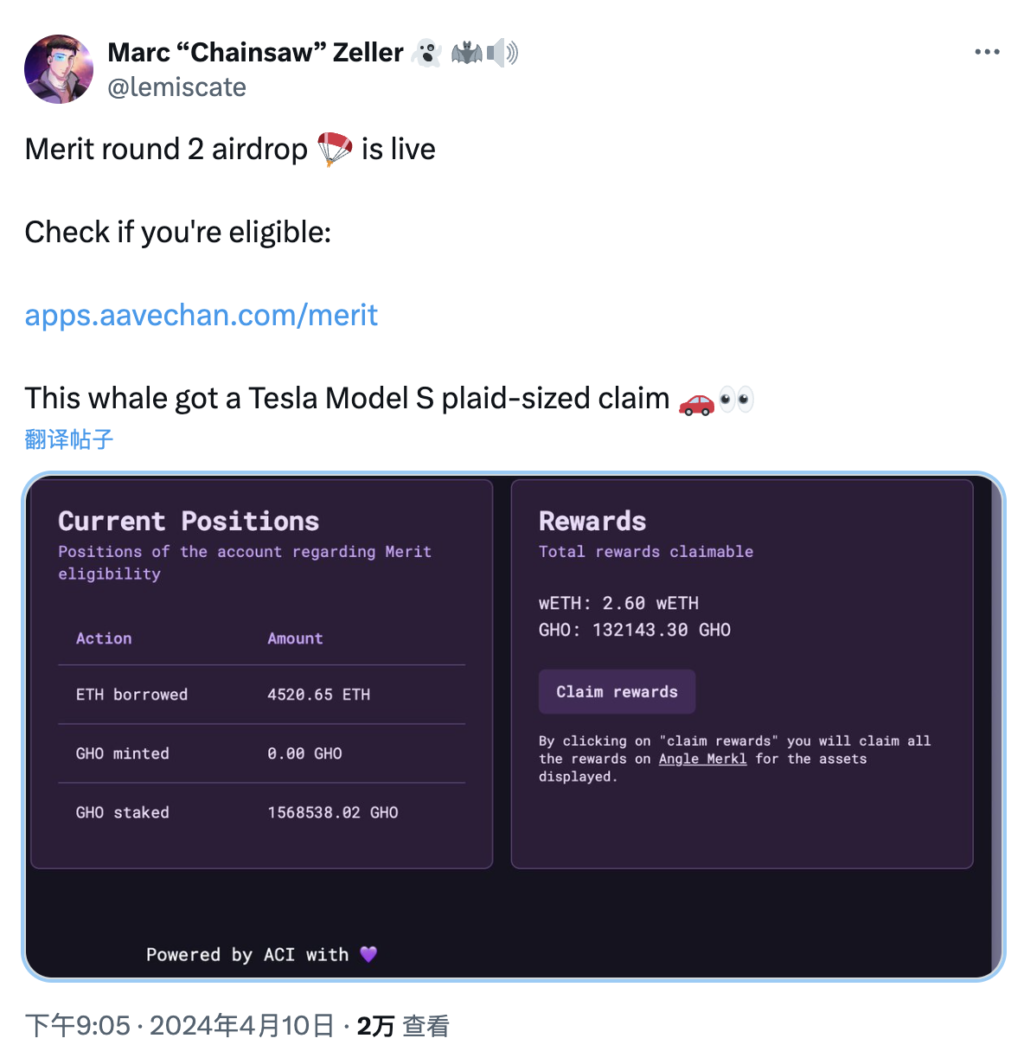Viewport: 1024px width, 1064px height.
Task: Click the red car emoji
Action: [696, 399]
